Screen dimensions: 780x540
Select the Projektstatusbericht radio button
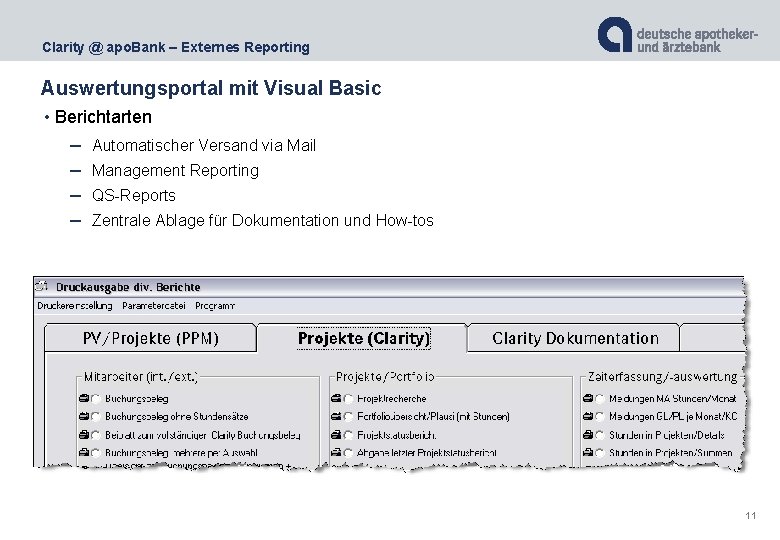(348, 435)
